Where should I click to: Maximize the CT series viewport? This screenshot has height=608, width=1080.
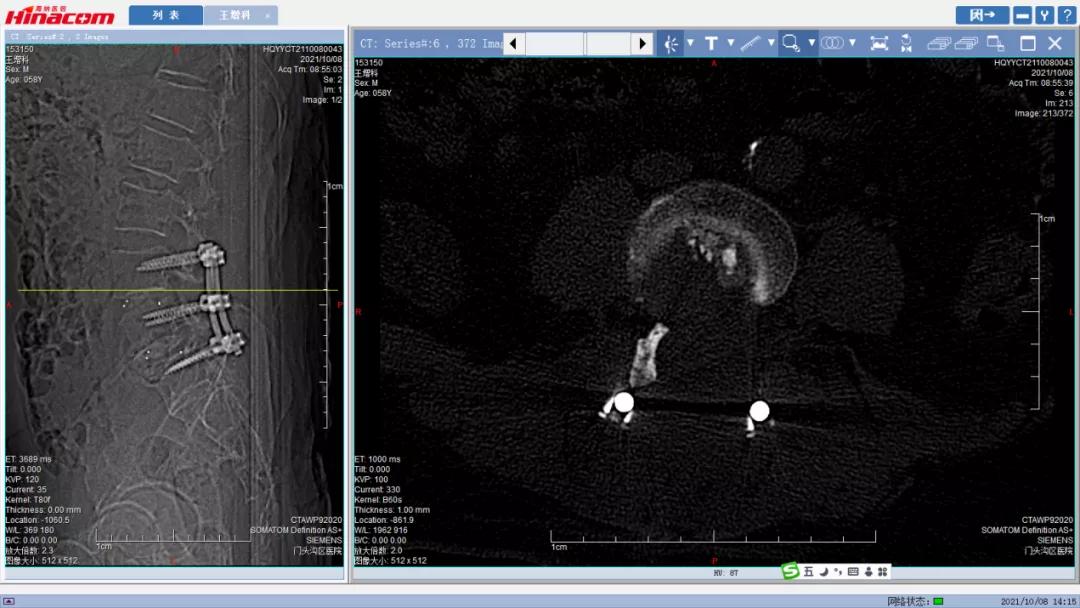1028,43
